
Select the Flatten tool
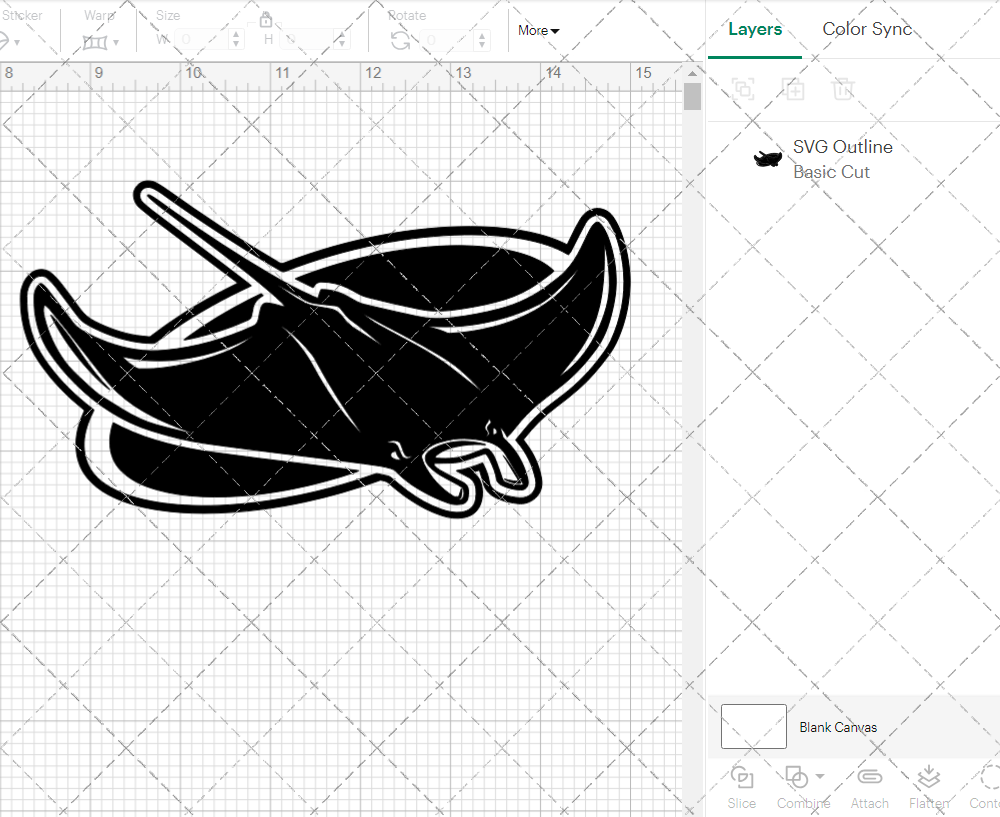928,787
